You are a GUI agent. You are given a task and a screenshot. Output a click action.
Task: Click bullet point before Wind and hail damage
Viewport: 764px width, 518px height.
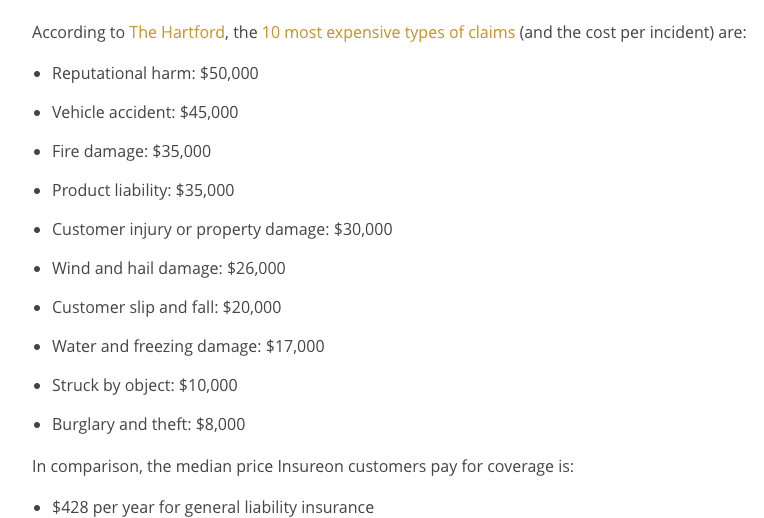[x=38, y=269]
